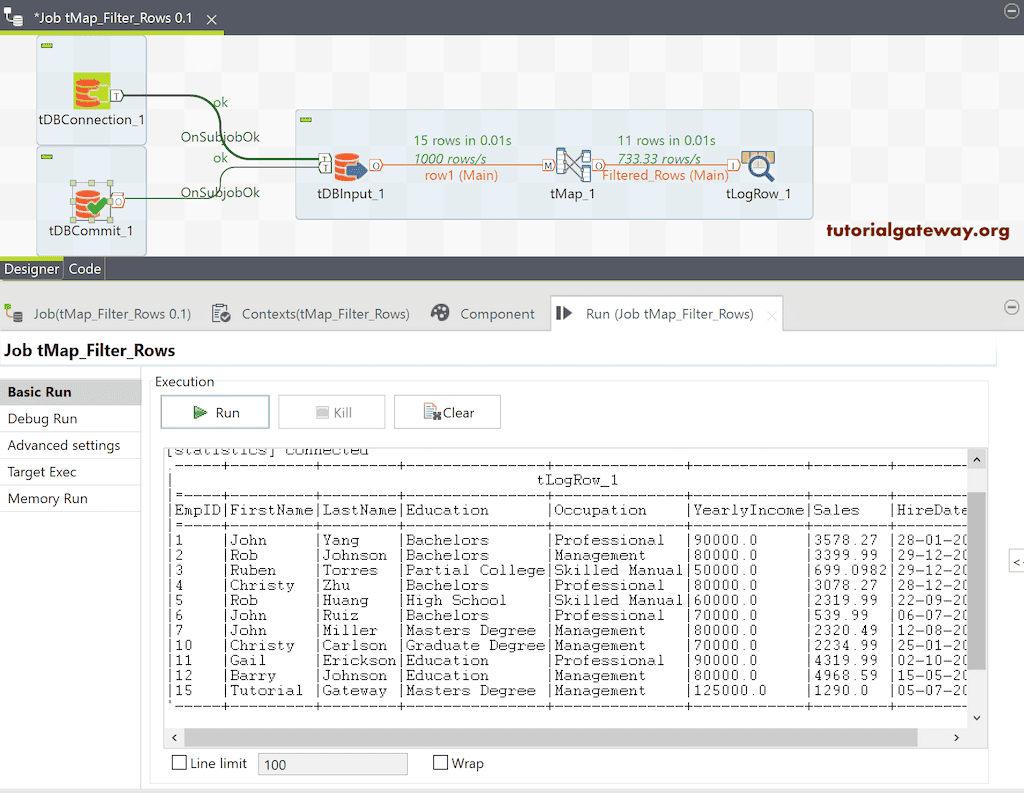Click the gear icon on the Component tab

(x=440, y=313)
